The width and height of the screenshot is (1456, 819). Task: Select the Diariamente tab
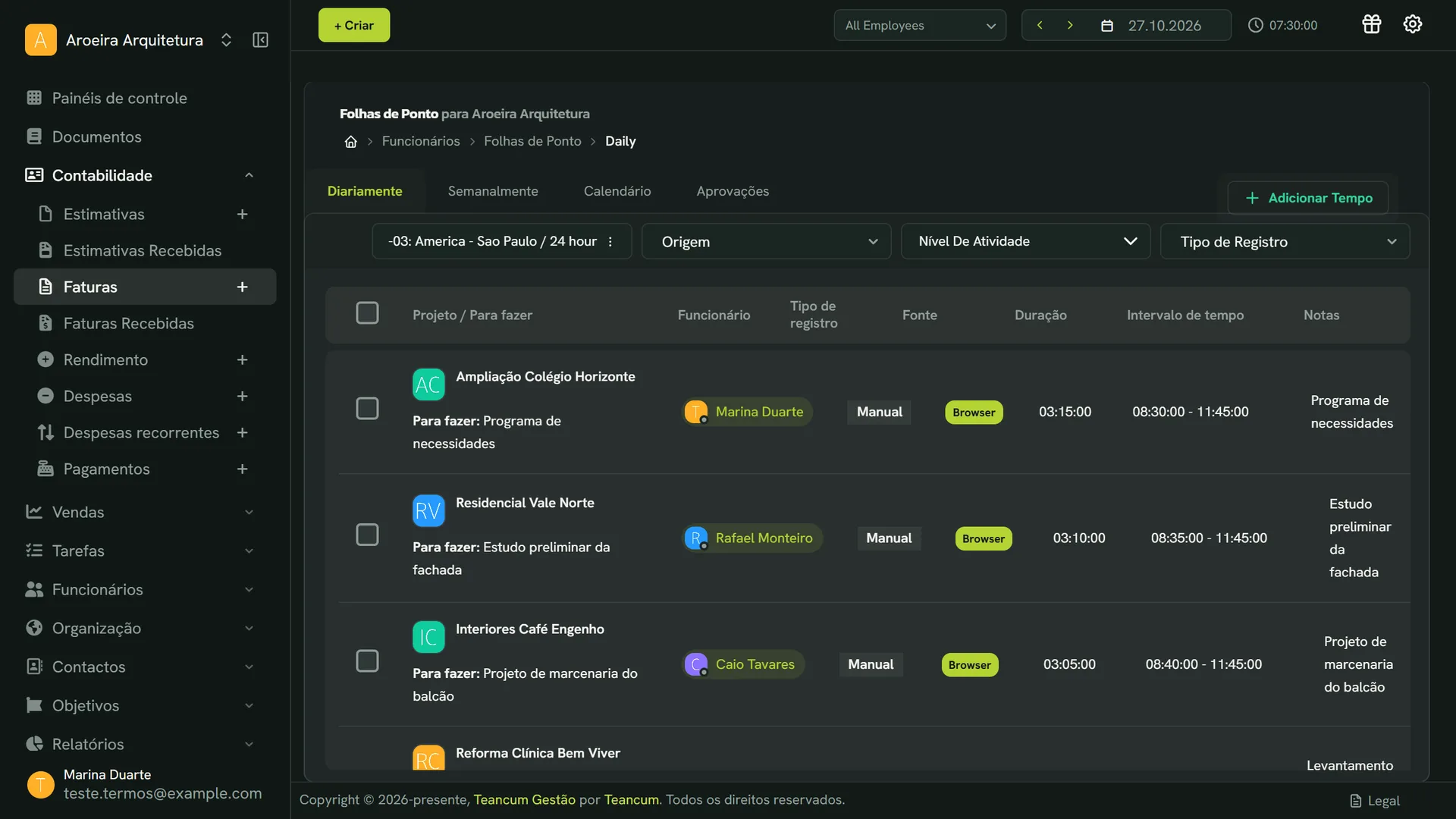tap(365, 192)
